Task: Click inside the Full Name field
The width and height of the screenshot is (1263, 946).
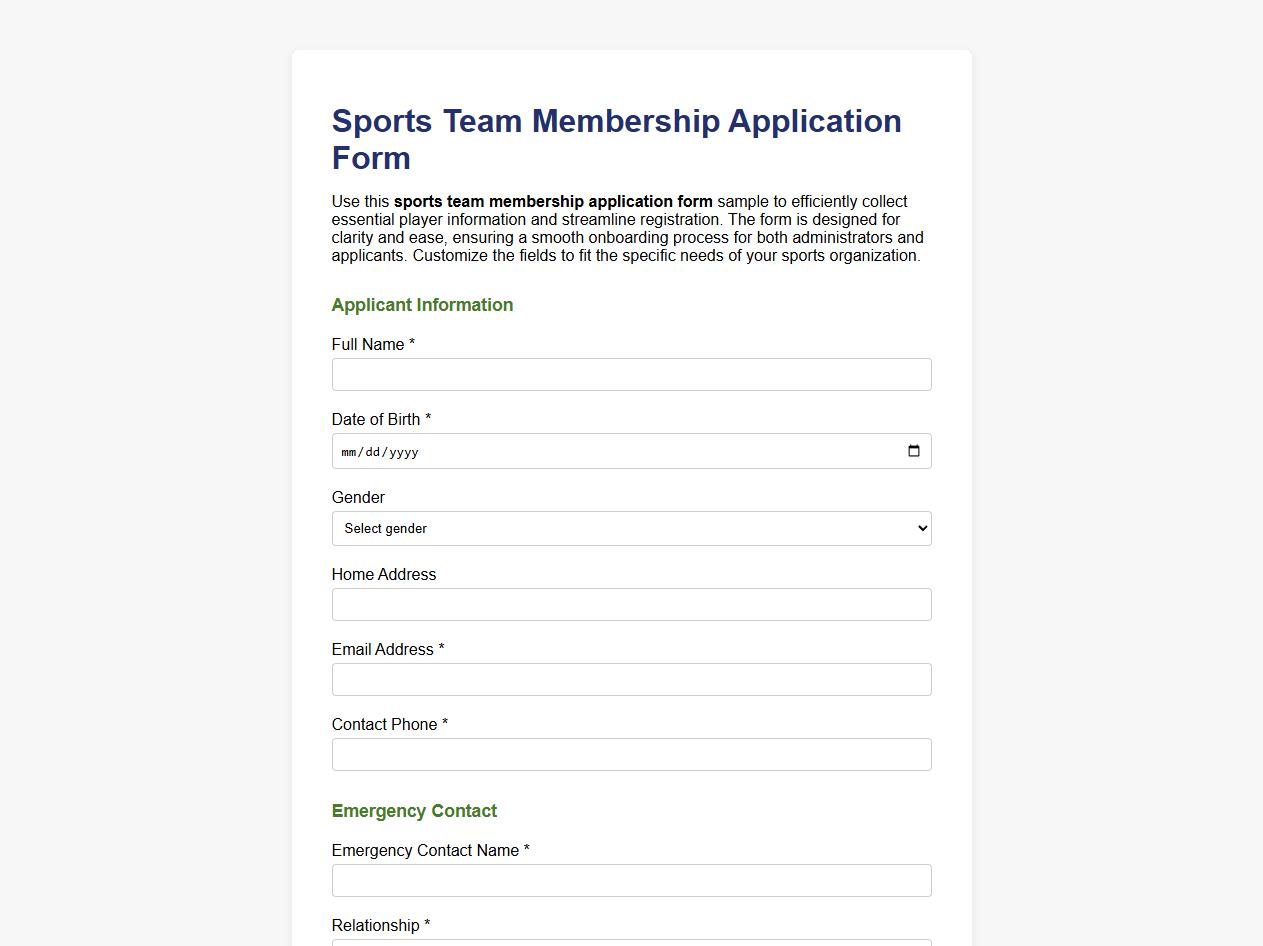Action: coord(631,374)
